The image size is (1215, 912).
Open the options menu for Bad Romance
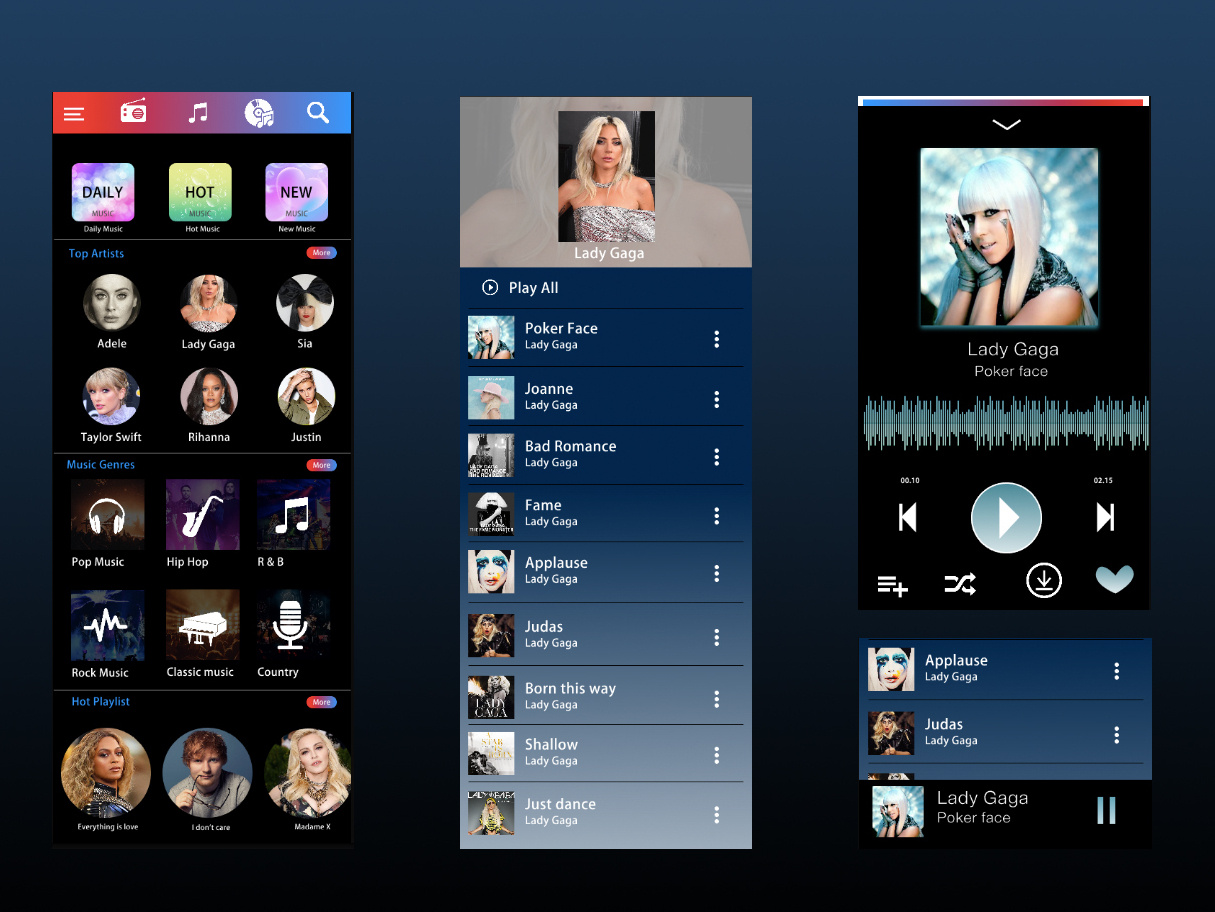coord(717,456)
